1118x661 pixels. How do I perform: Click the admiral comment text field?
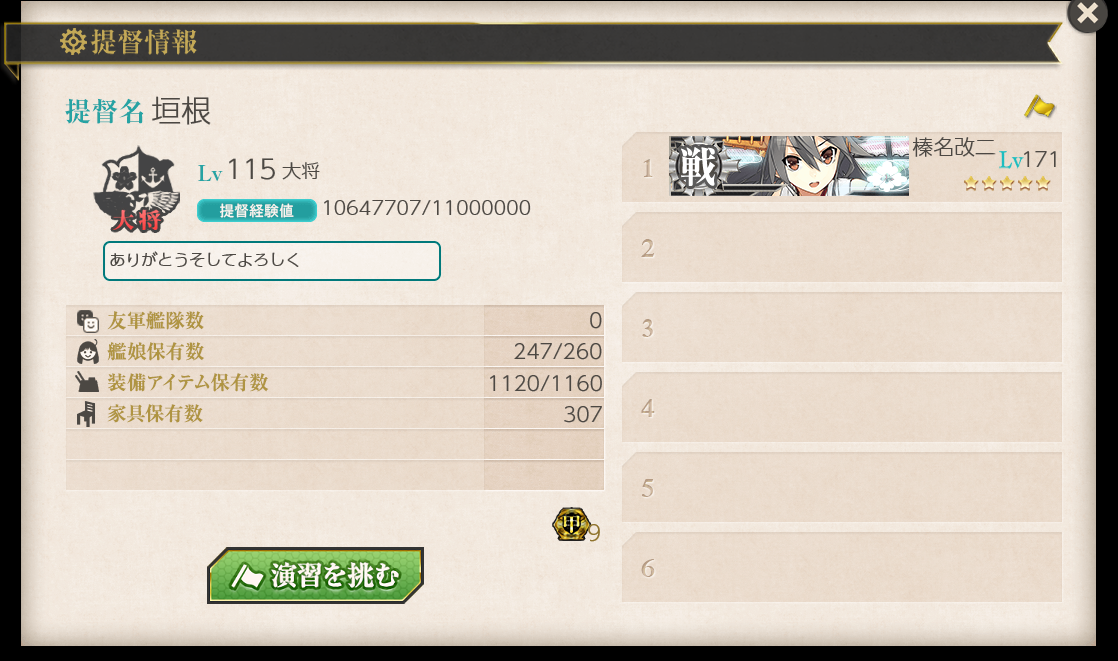click(x=272, y=261)
